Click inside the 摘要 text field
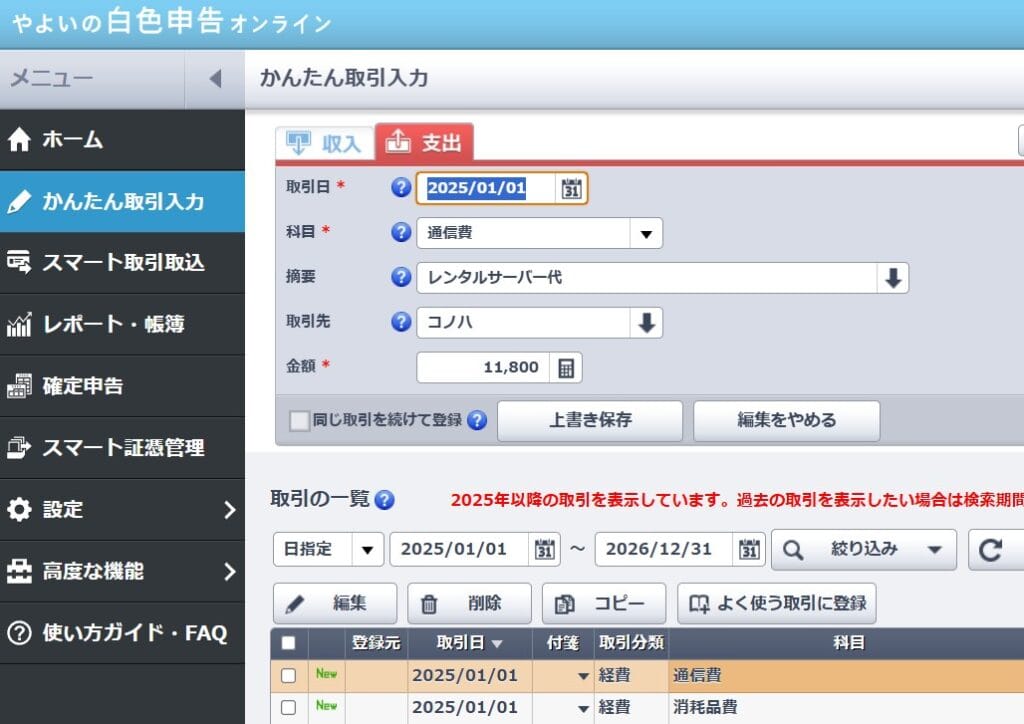The image size is (1024, 724). click(x=600, y=277)
